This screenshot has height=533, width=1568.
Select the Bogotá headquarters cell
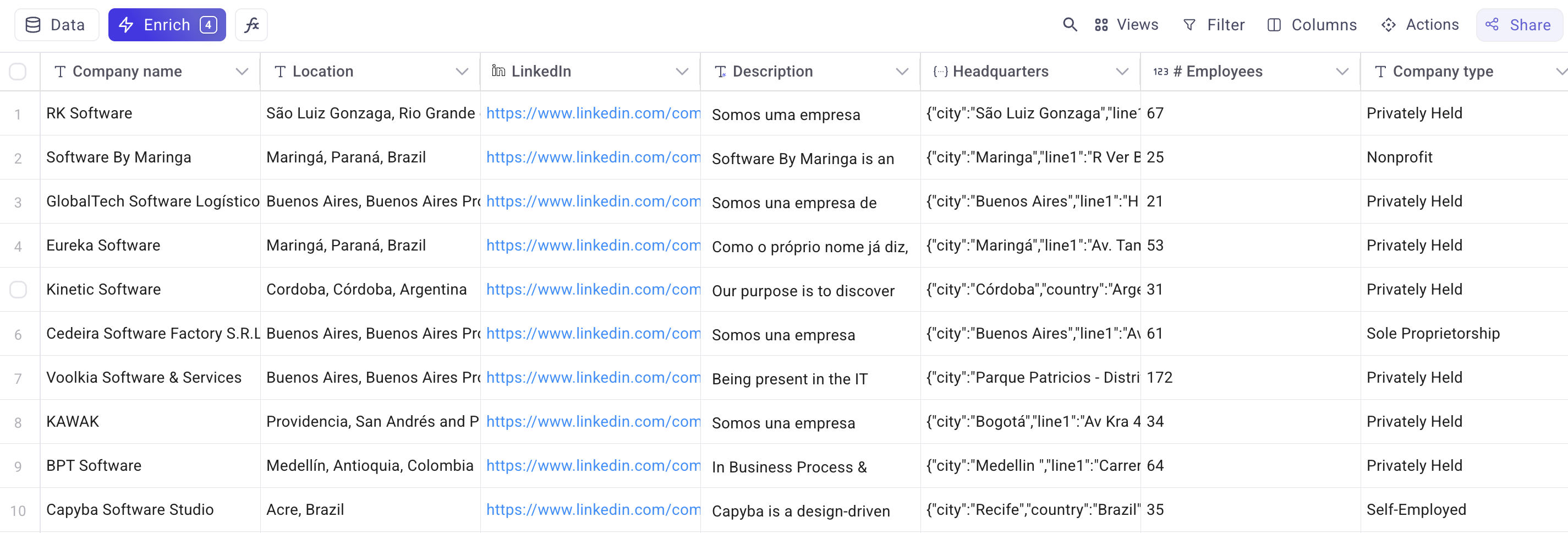pyautogui.click(x=1030, y=422)
